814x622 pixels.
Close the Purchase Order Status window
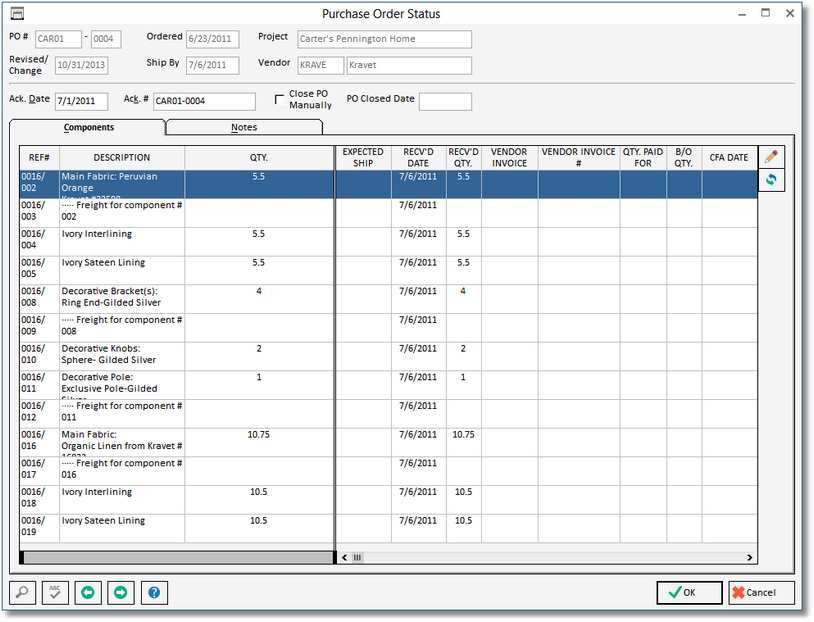790,13
